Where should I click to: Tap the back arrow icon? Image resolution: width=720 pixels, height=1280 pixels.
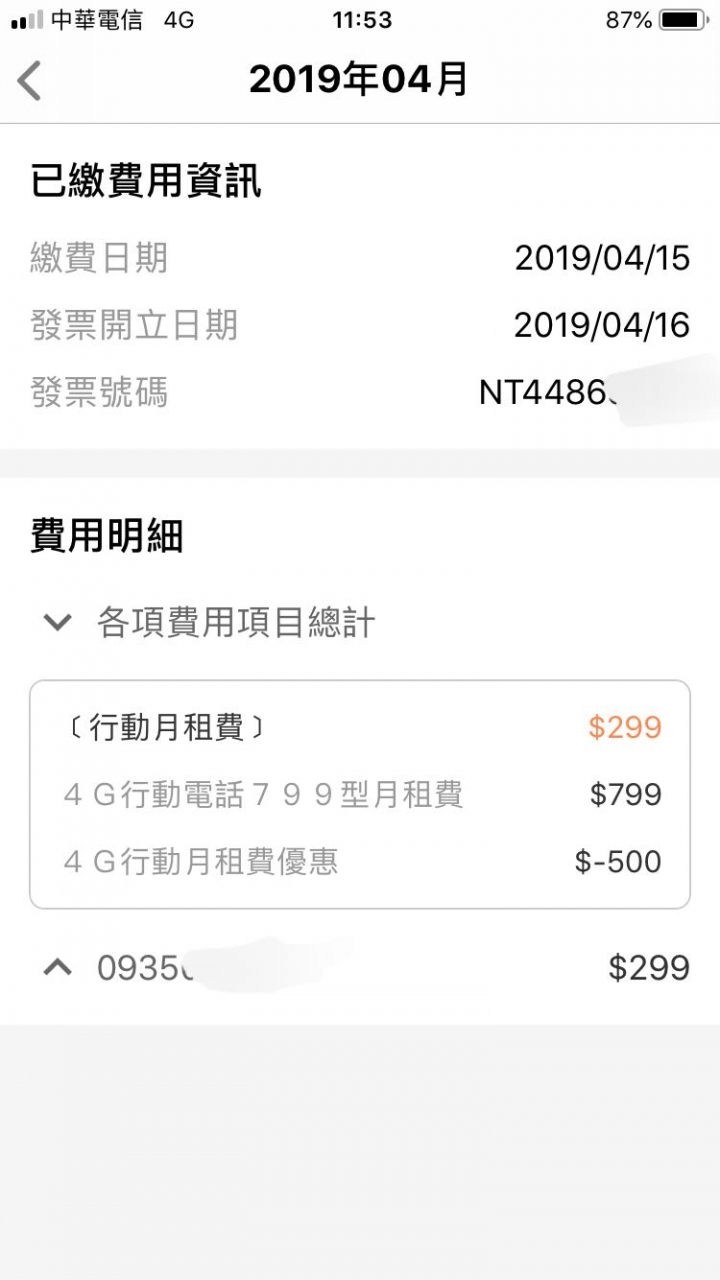coord(30,80)
